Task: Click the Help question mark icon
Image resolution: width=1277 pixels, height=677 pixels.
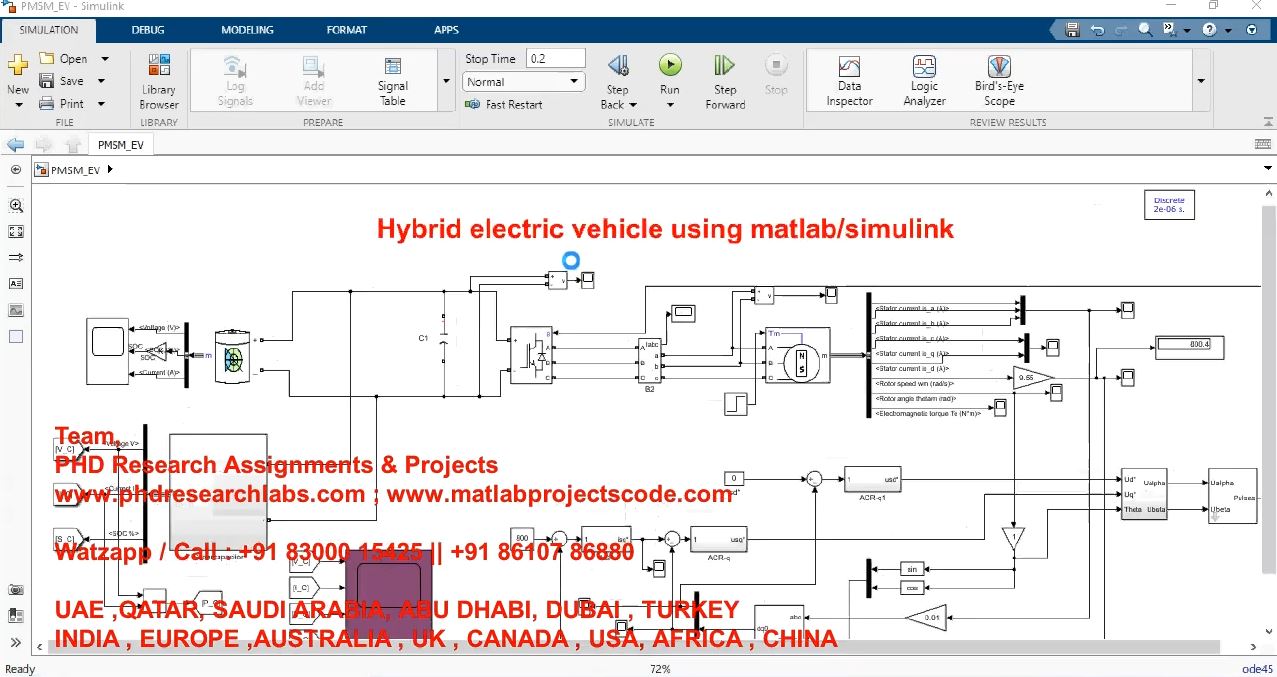Action: [x=1211, y=30]
